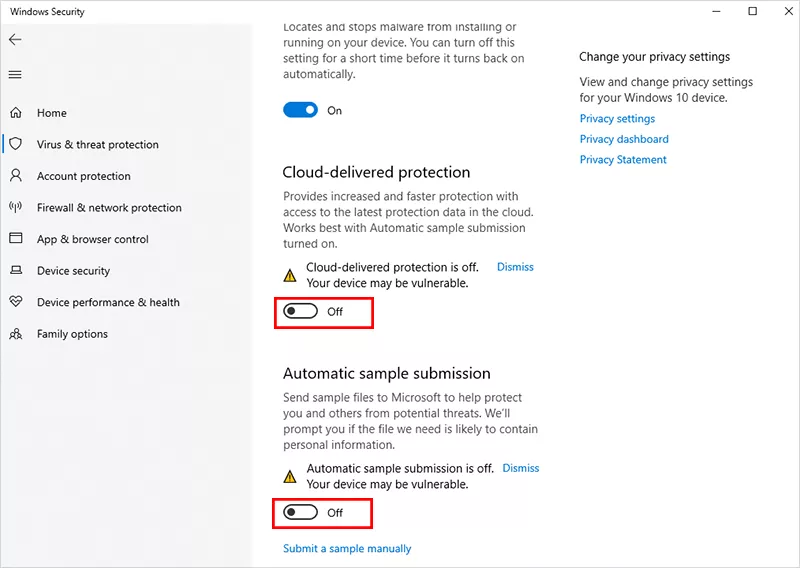
Task: Click Submit a sample manually
Action: [347, 549]
